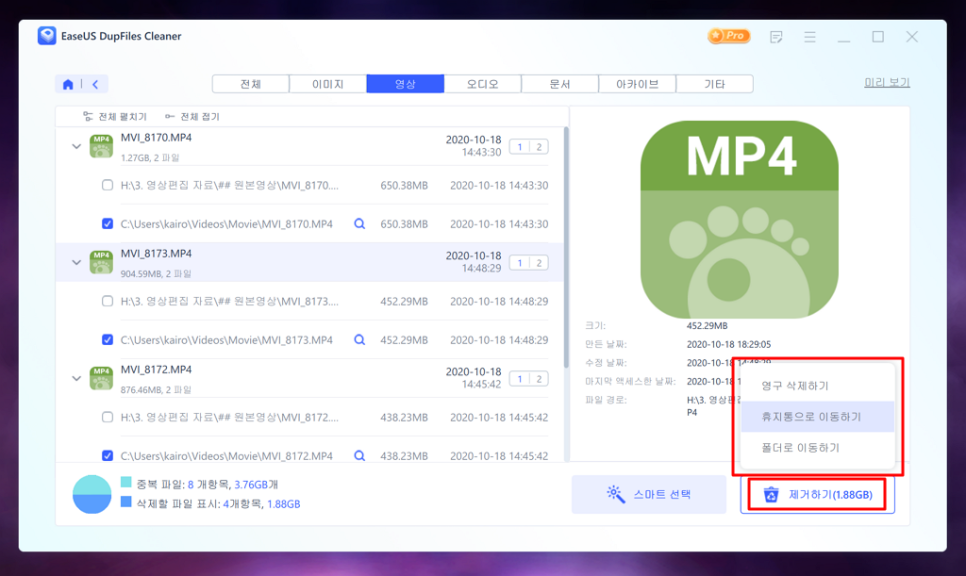Screen dimensions: 966x576
Task: Check the H:\ copy of MVI_8170
Action: click(107, 185)
